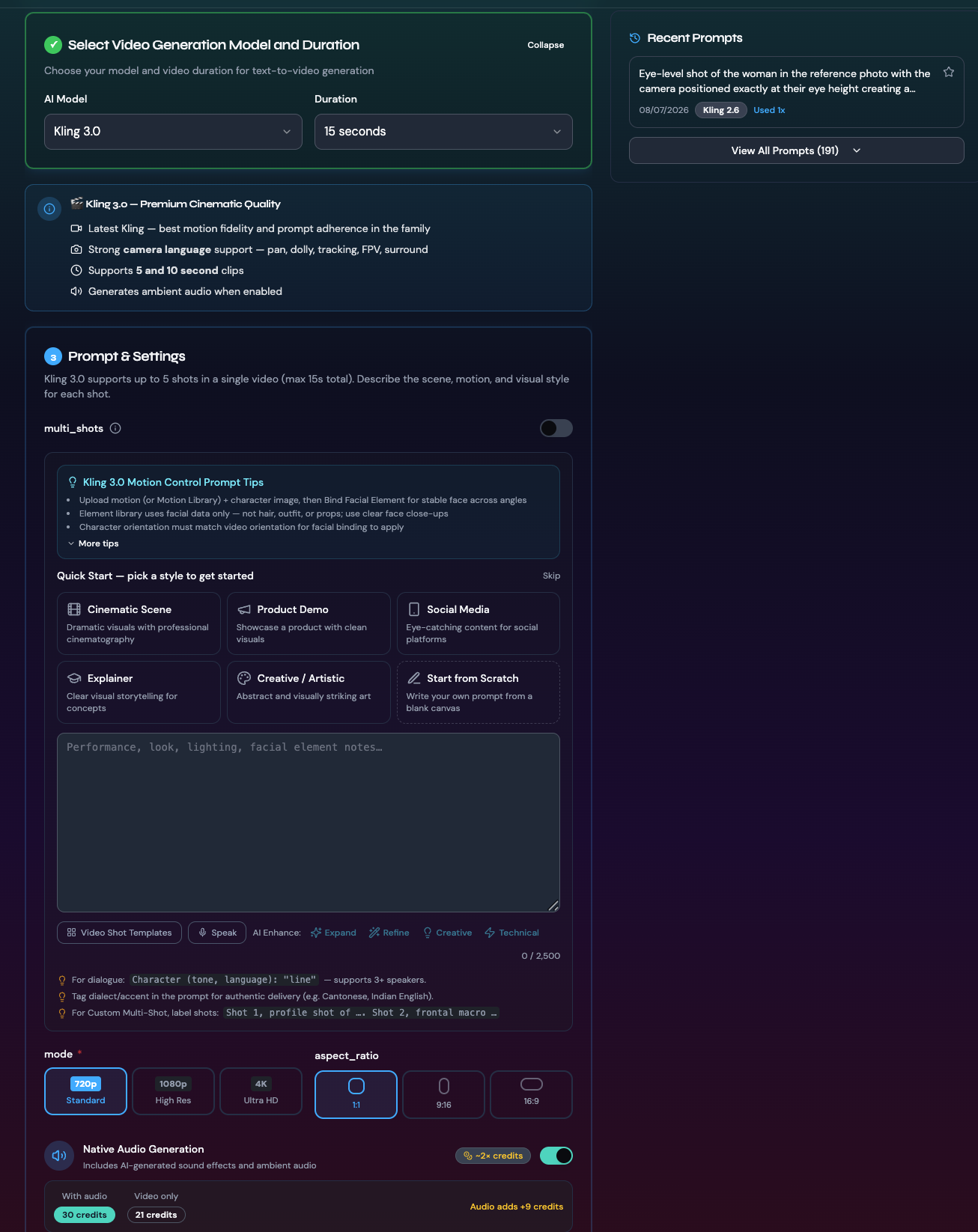
Task: Click the grid icon on Video Shot Templates
Action: coord(72,933)
